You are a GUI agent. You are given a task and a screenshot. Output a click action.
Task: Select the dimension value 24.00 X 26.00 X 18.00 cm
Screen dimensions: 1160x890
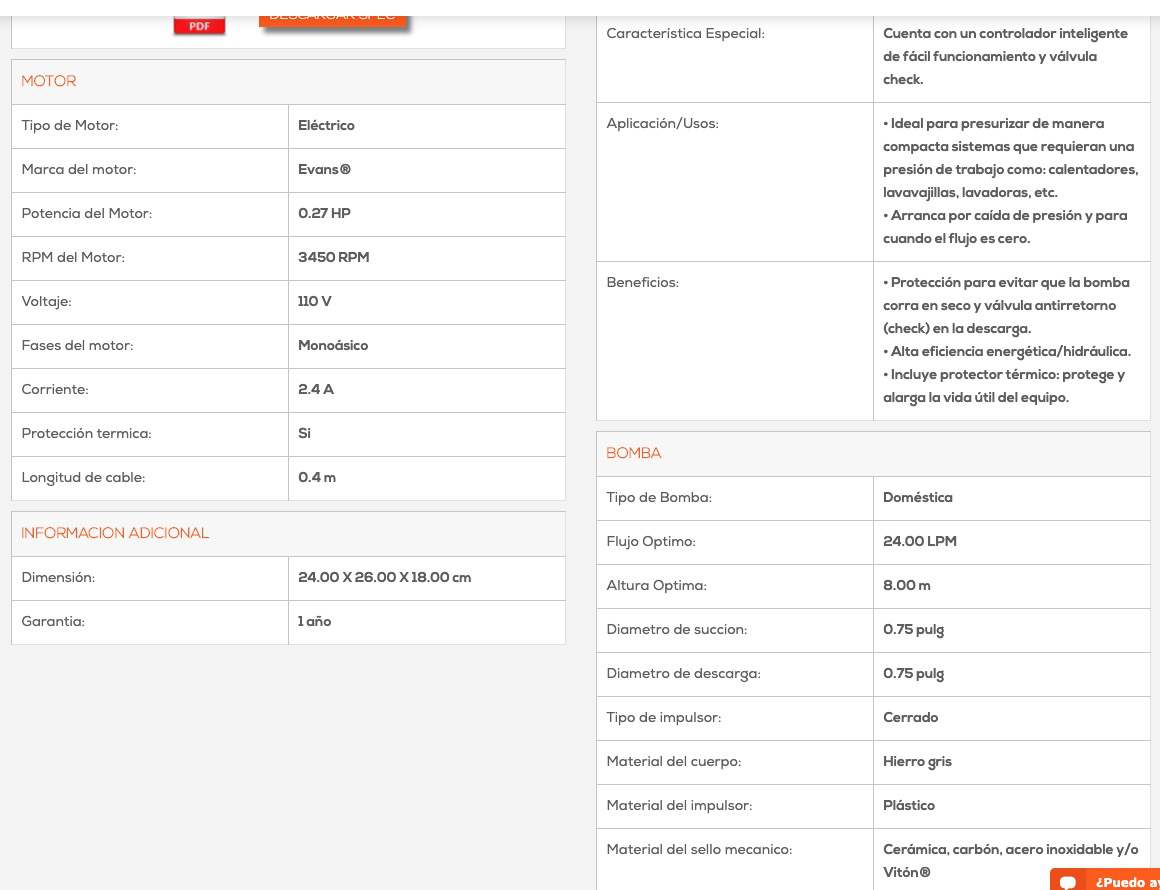(385, 578)
